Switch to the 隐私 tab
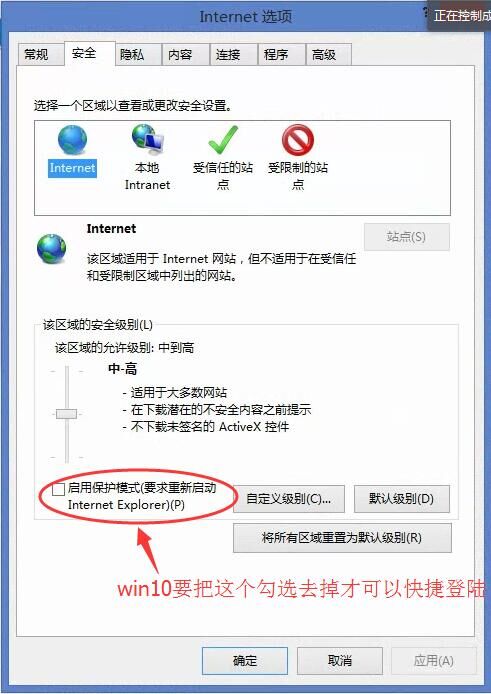The image size is (491, 694). (x=132, y=55)
